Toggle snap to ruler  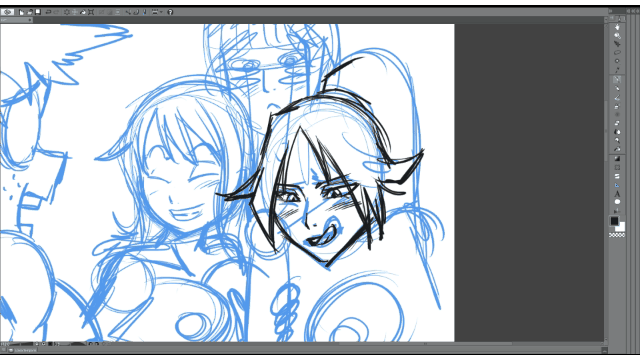point(128,12)
